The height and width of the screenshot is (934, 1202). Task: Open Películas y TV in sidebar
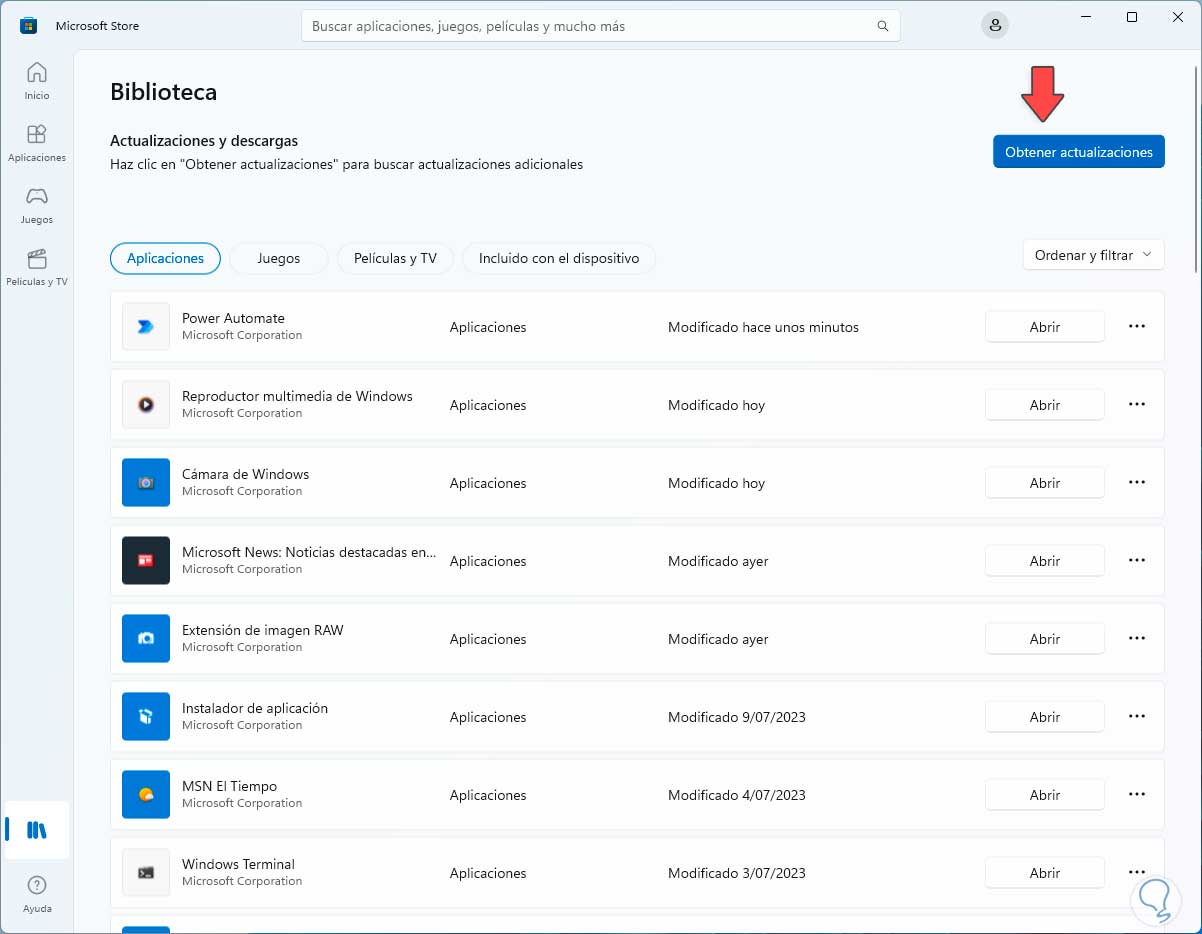click(37, 266)
